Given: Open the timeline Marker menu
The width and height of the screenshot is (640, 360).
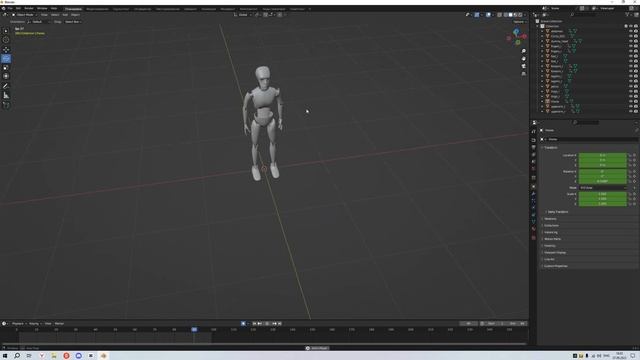Looking at the screenshot, I should [59, 324].
